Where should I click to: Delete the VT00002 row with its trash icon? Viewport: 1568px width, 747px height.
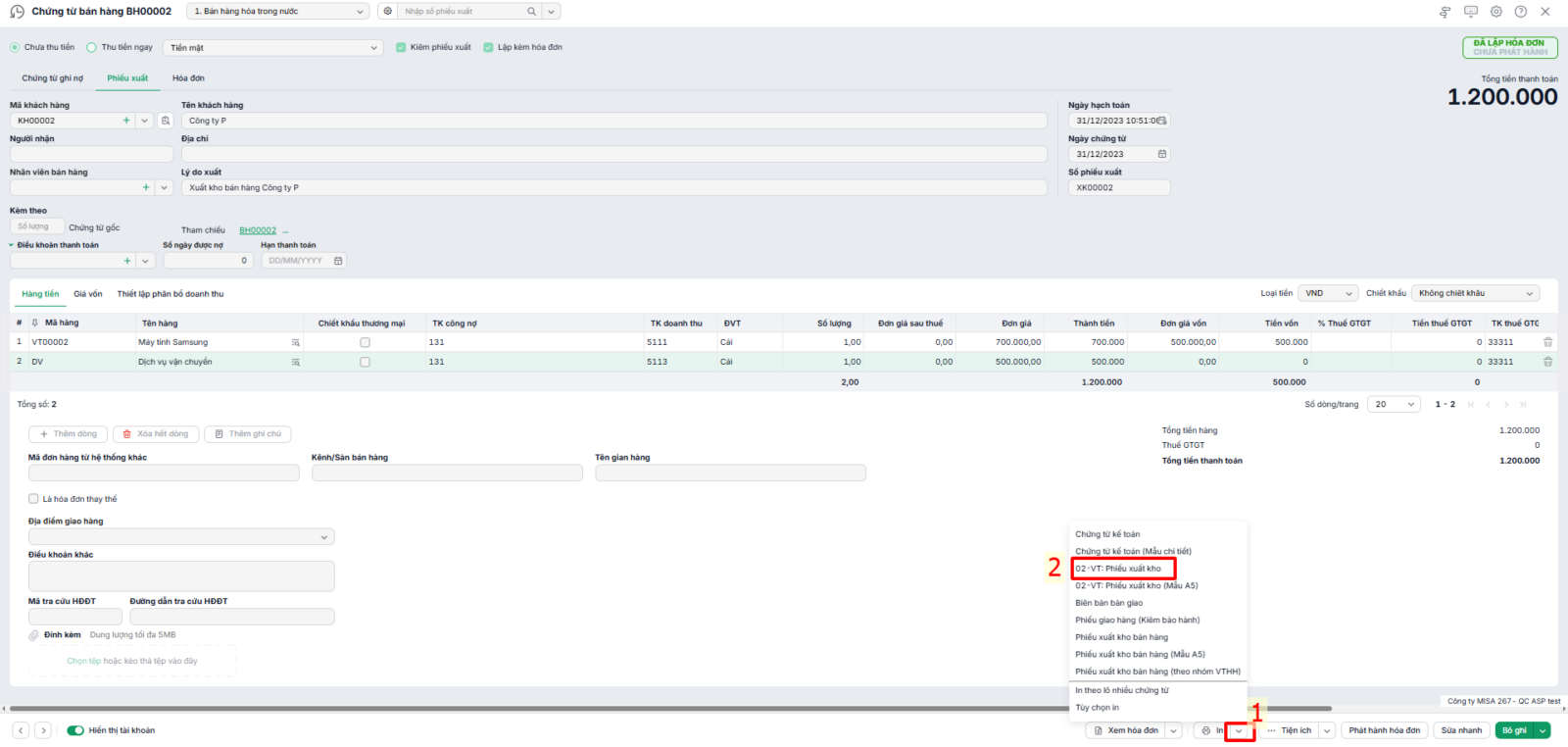pos(1548,342)
